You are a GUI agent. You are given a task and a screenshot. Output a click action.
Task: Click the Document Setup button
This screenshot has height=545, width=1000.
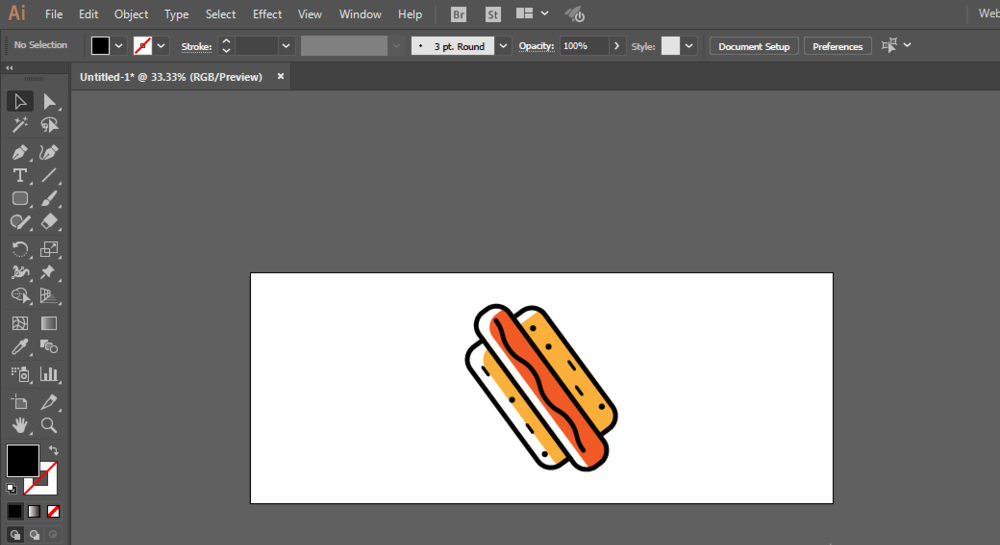click(x=754, y=46)
